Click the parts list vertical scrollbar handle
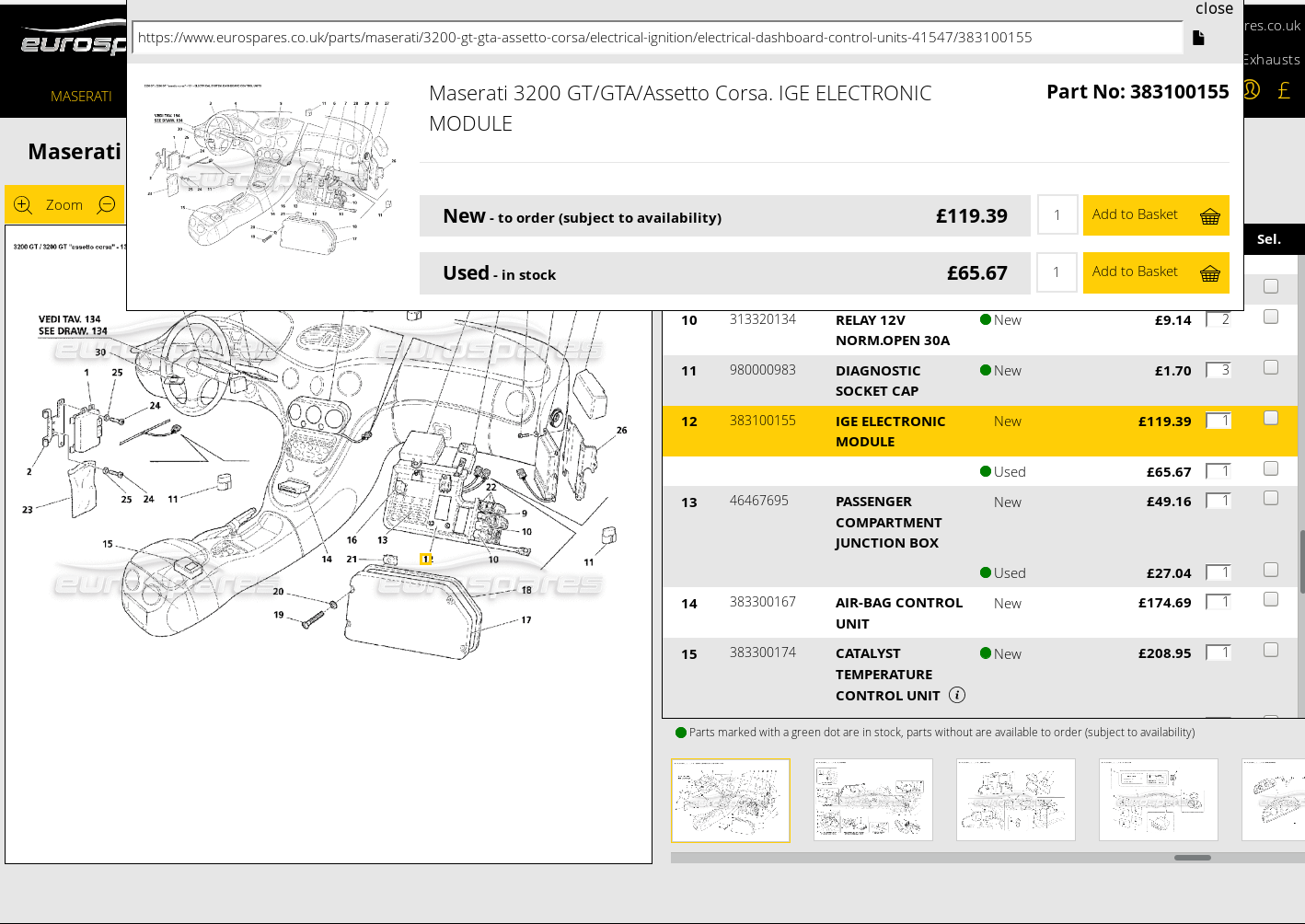This screenshot has height=924, width=1305. click(x=1302, y=561)
